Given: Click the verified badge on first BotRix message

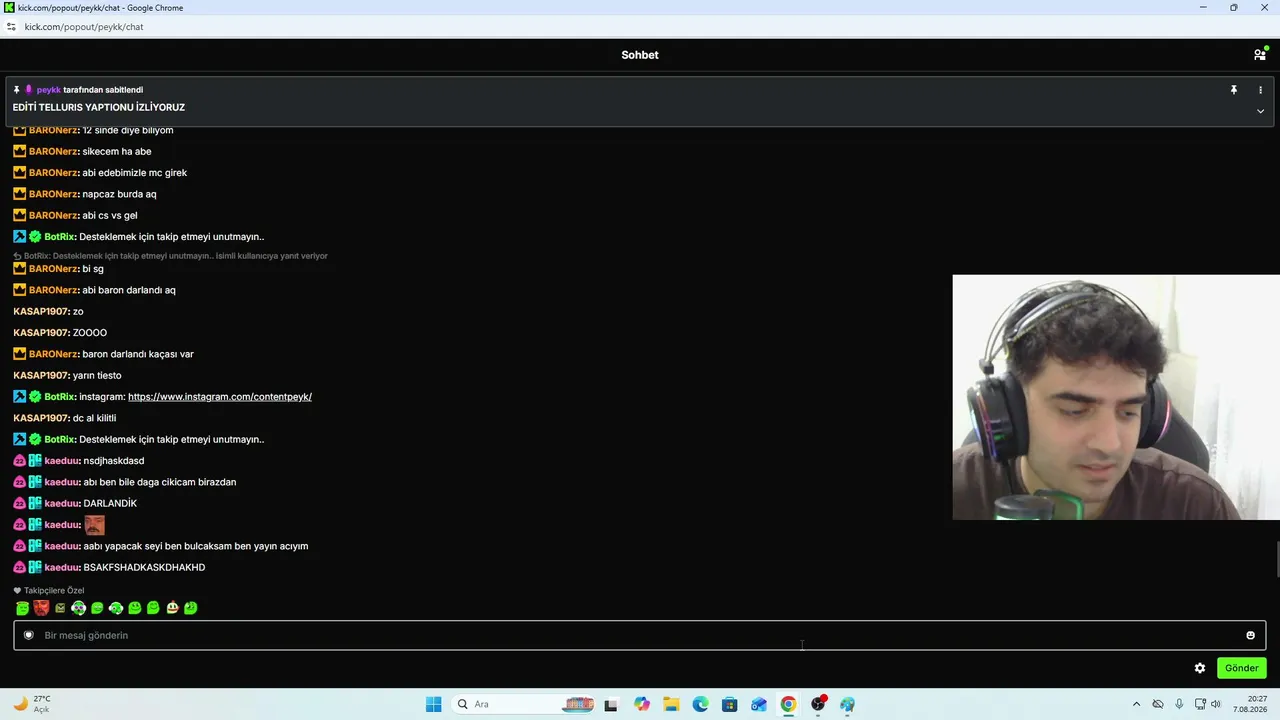Looking at the screenshot, I should (35, 237).
